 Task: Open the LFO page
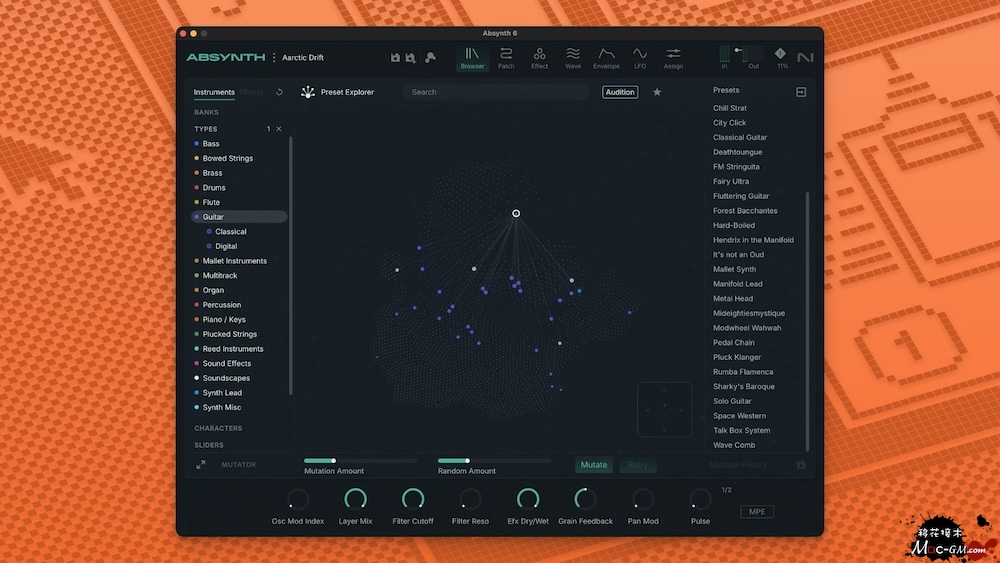point(640,58)
